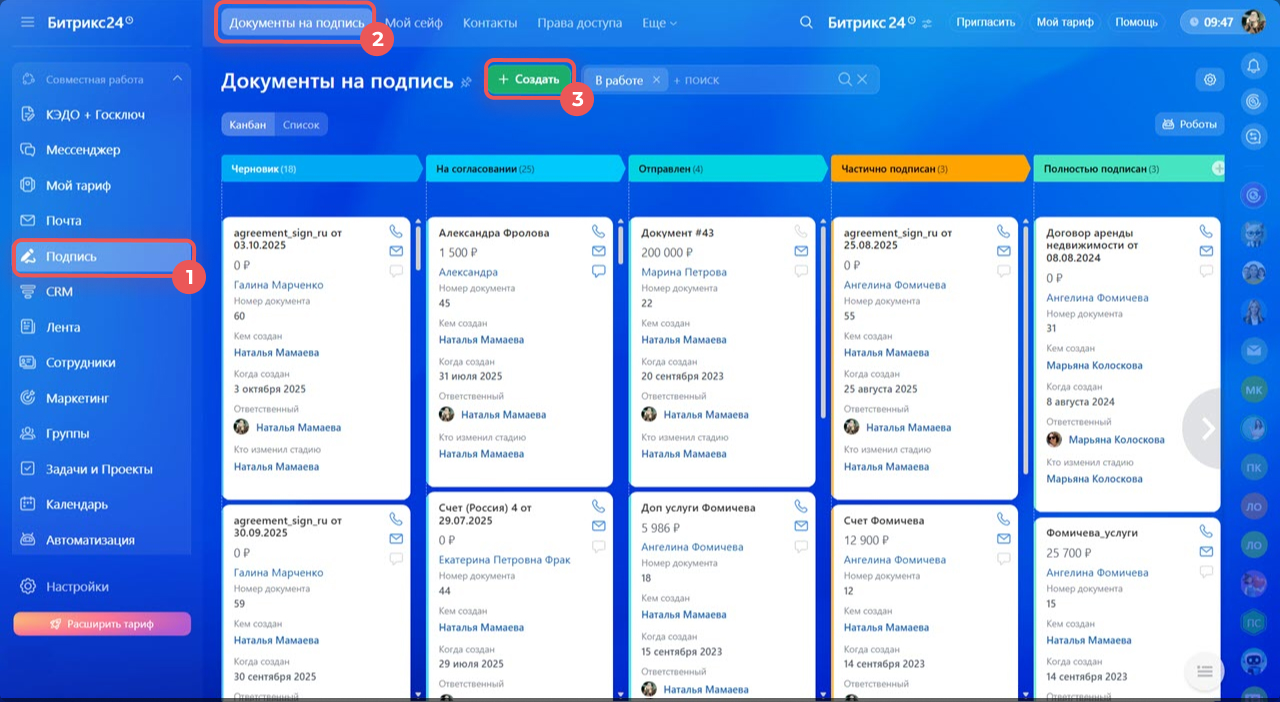Collapse the Совместная работа section
The height and width of the screenshot is (702, 1280).
[178, 79]
